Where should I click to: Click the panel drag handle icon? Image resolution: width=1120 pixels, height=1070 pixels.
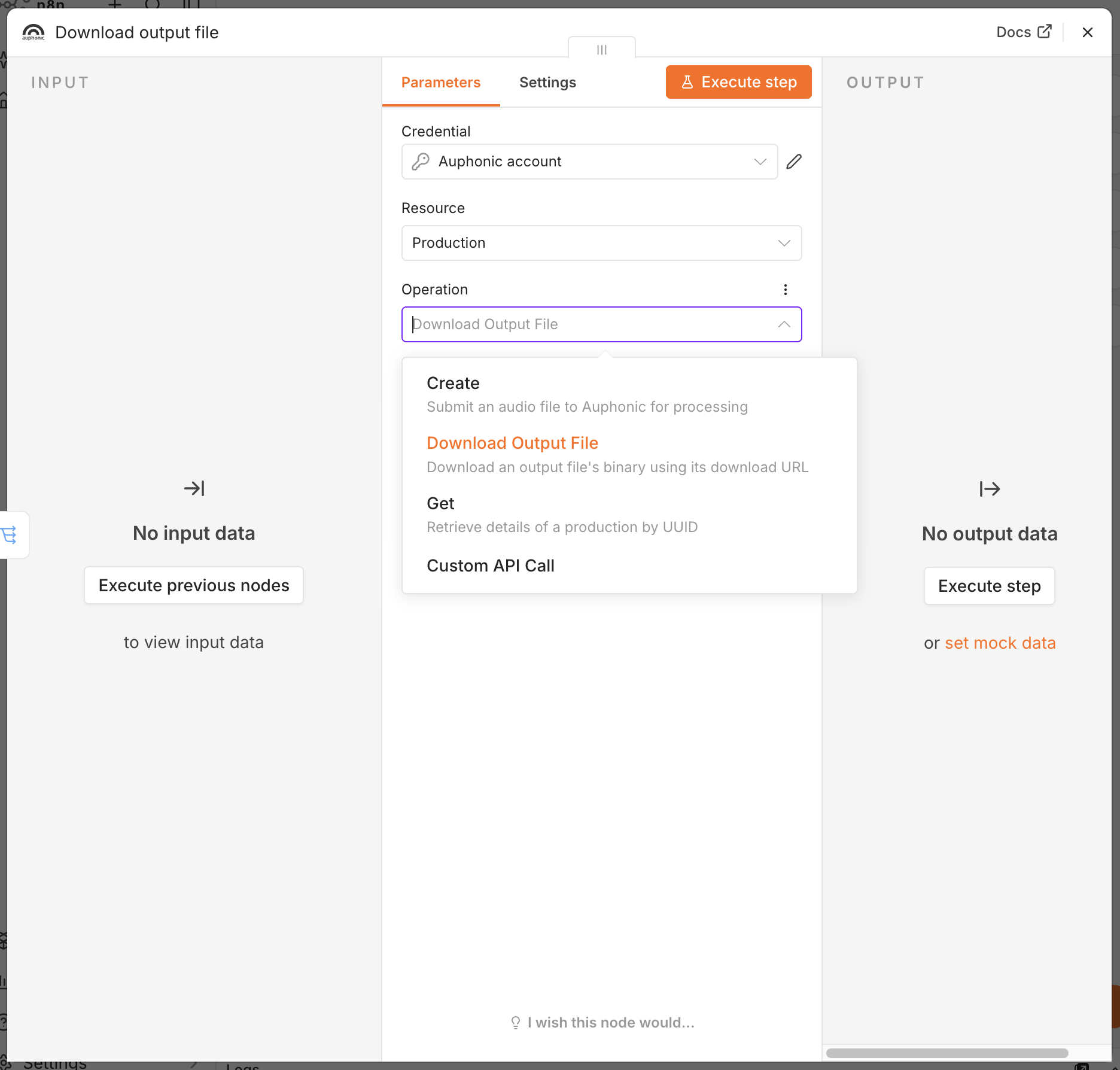(602, 50)
